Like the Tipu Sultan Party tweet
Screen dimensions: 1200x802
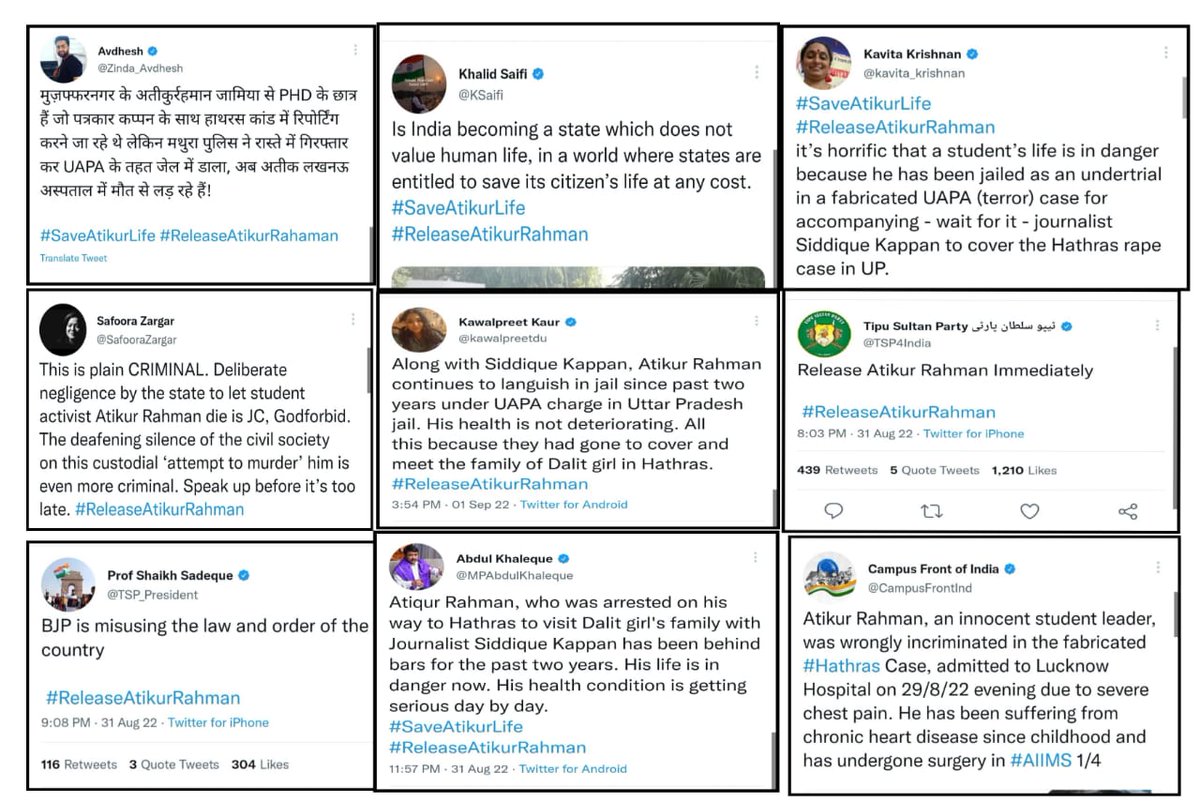[x=1029, y=511]
